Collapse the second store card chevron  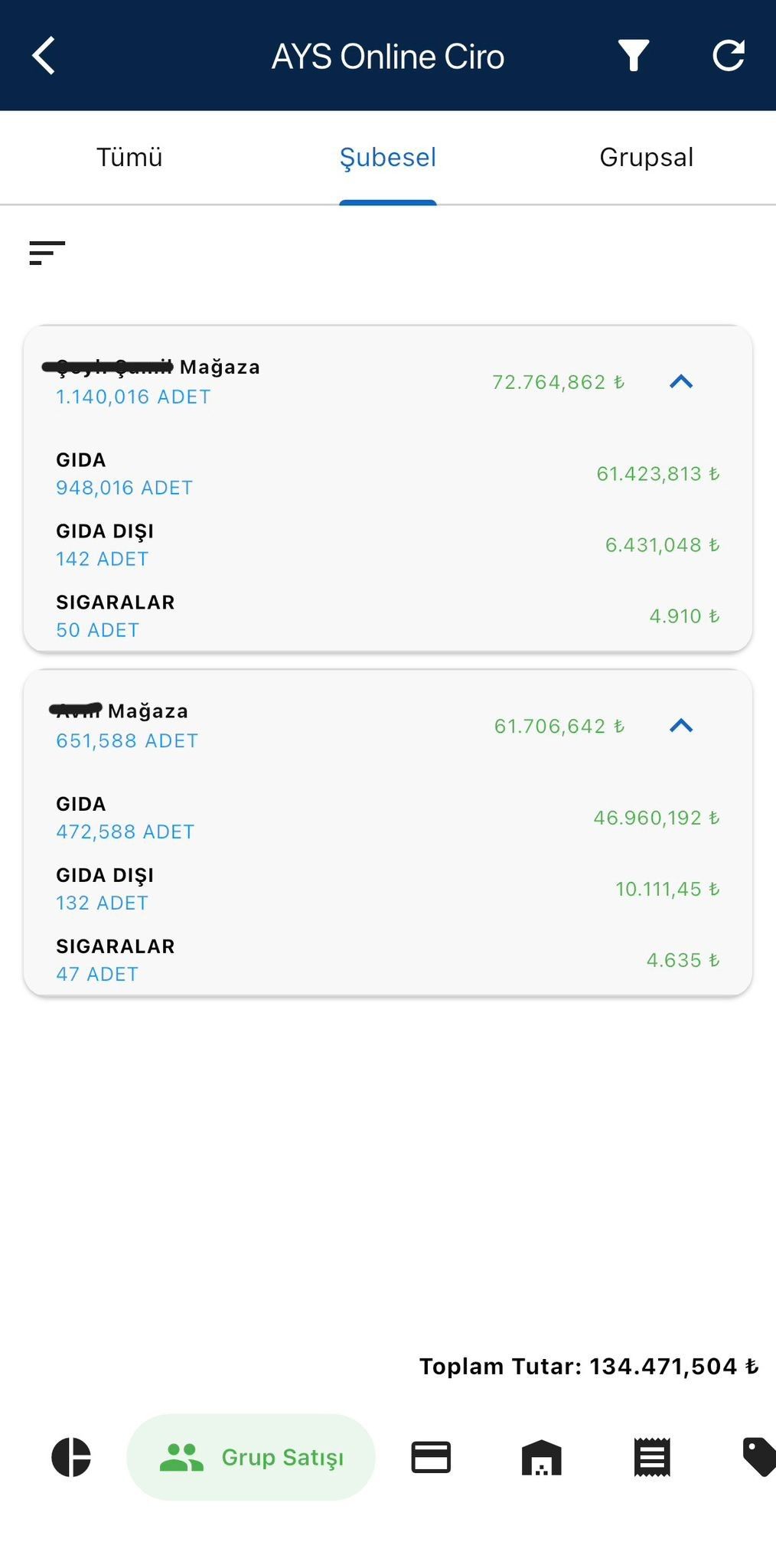click(681, 725)
